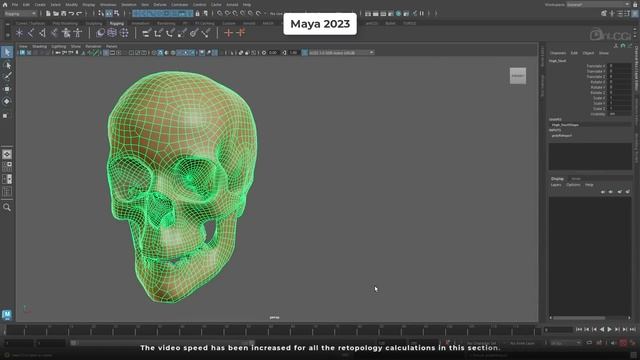
Task: Click the view cube in viewport corner
Action: pos(518,76)
